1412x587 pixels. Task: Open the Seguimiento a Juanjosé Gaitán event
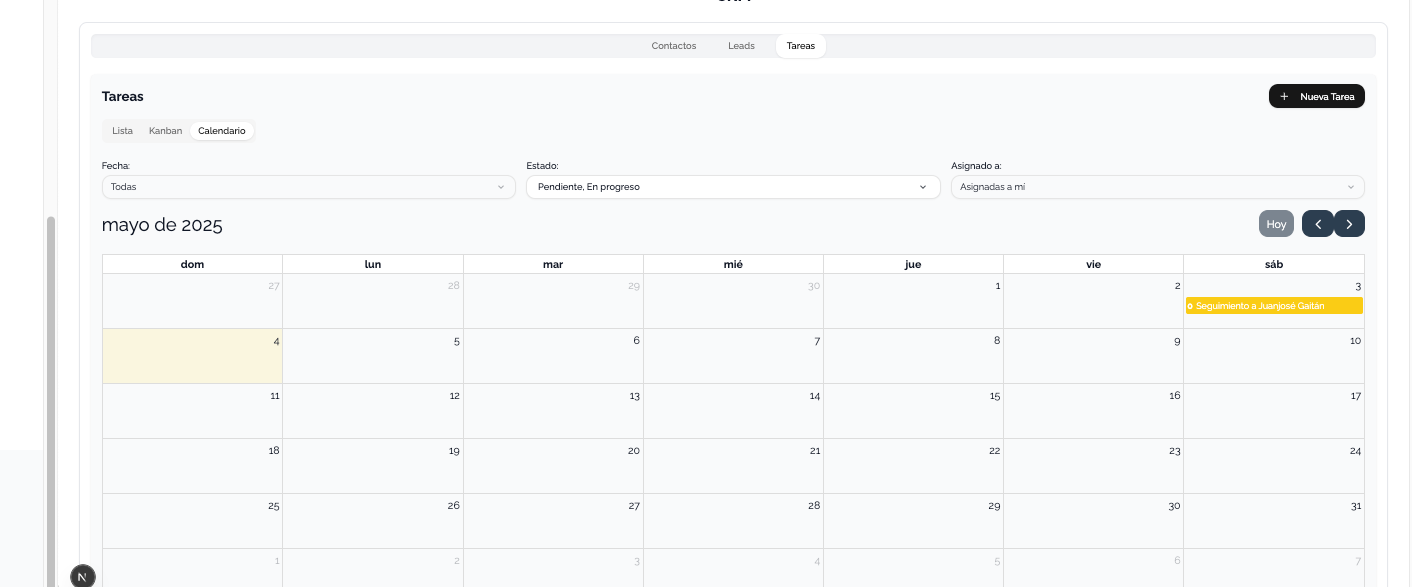pyautogui.click(x=1274, y=306)
